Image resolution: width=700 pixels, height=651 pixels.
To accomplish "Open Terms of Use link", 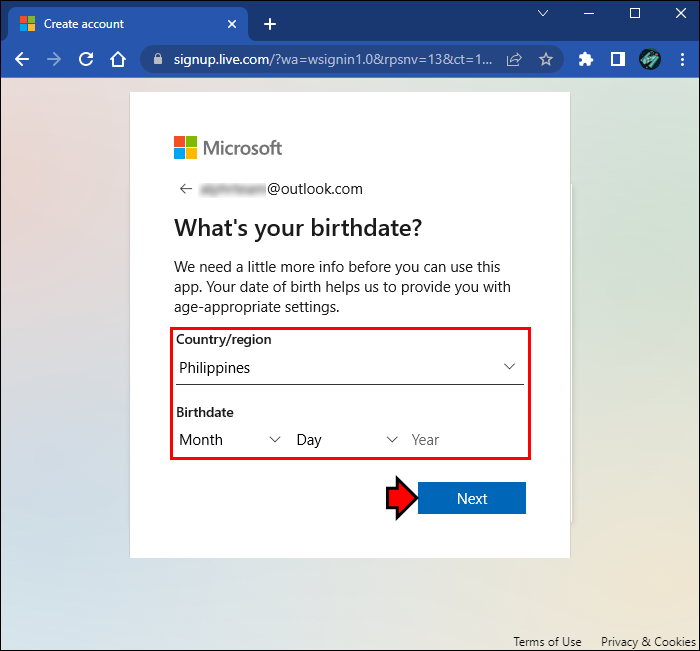I will click(x=547, y=642).
